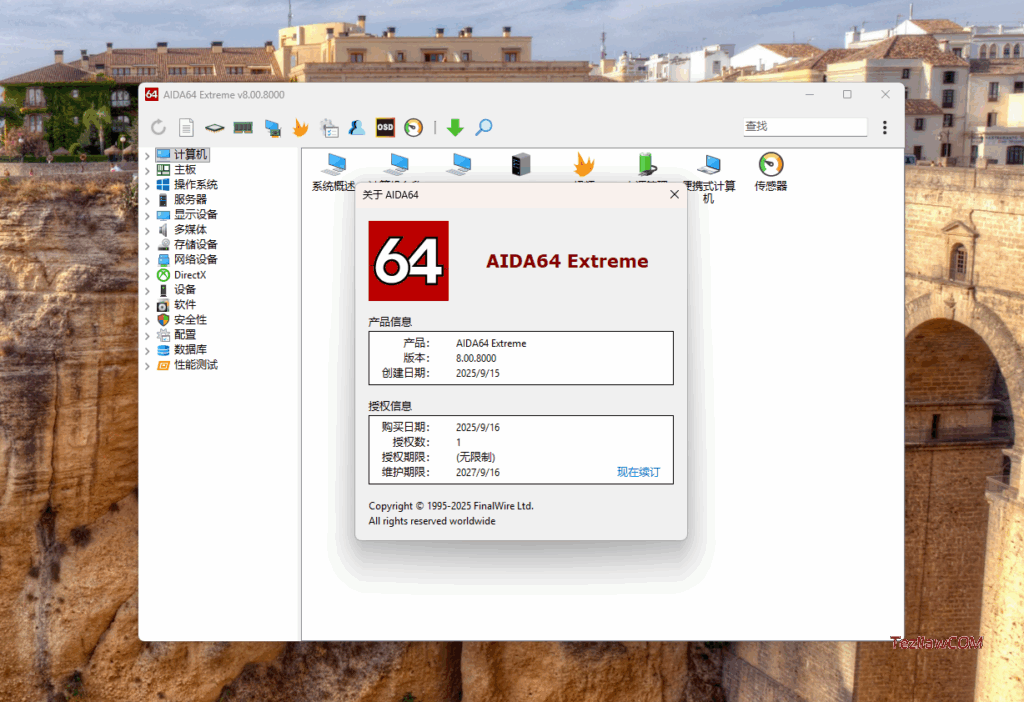Screen dimensions: 1024x702
Task: Expand the 计算机 tree node chevron
Action: 148,155
